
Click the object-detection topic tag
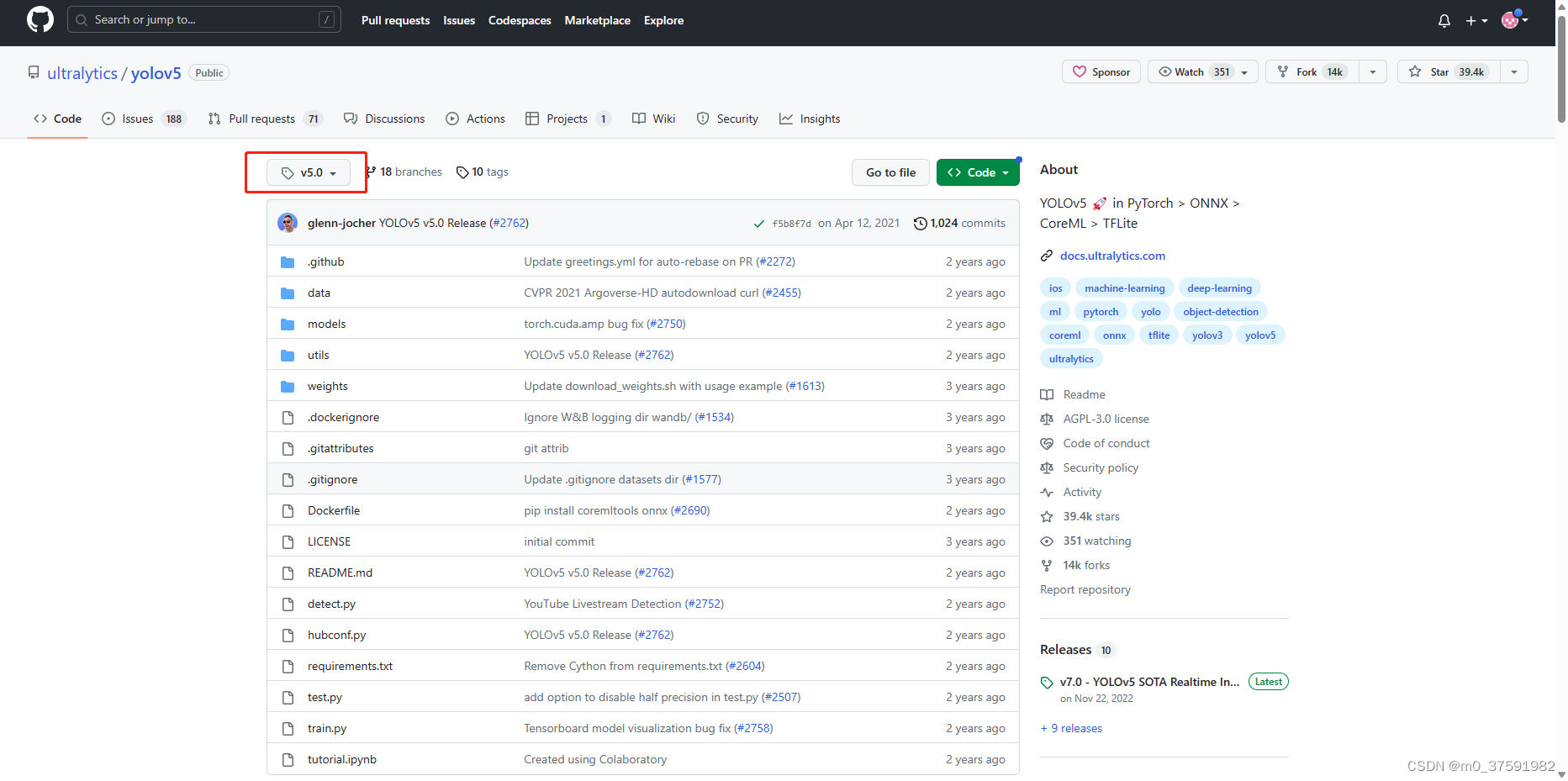pos(1221,312)
